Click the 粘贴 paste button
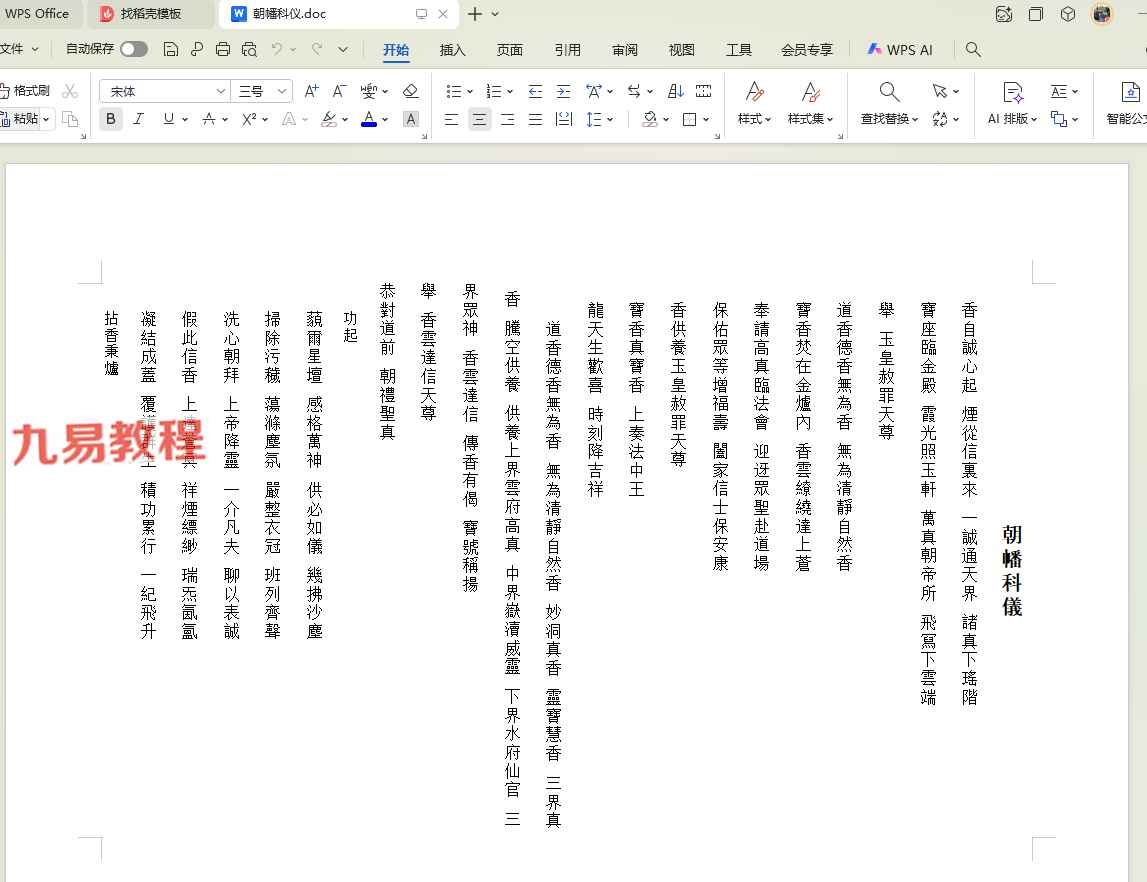 click(20, 118)
